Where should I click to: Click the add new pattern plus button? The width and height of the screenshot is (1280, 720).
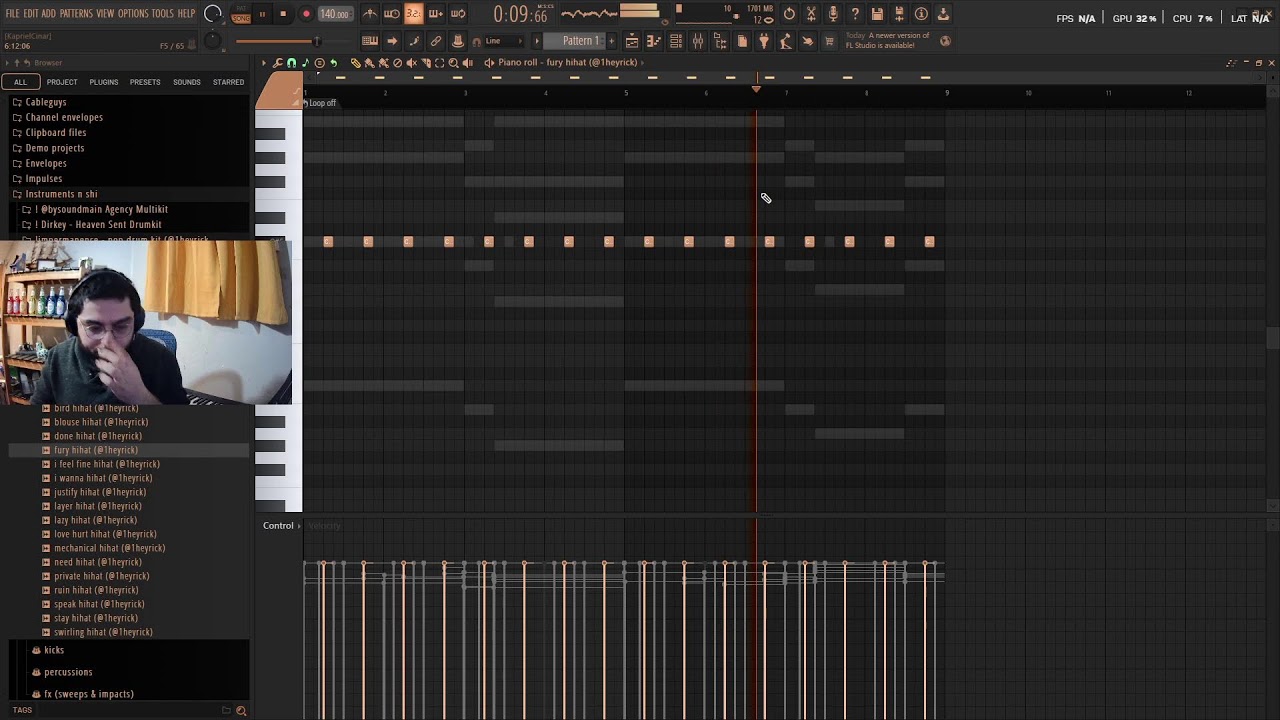tap(612, 41)
